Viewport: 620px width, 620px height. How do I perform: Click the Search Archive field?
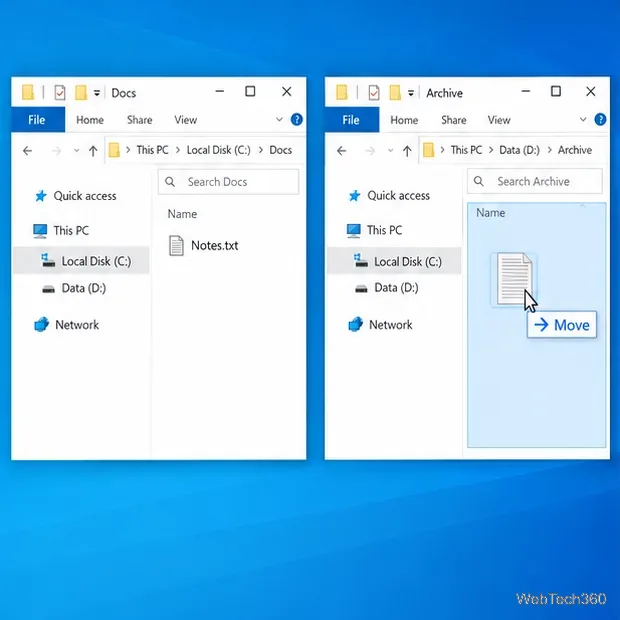coord(535,181)
